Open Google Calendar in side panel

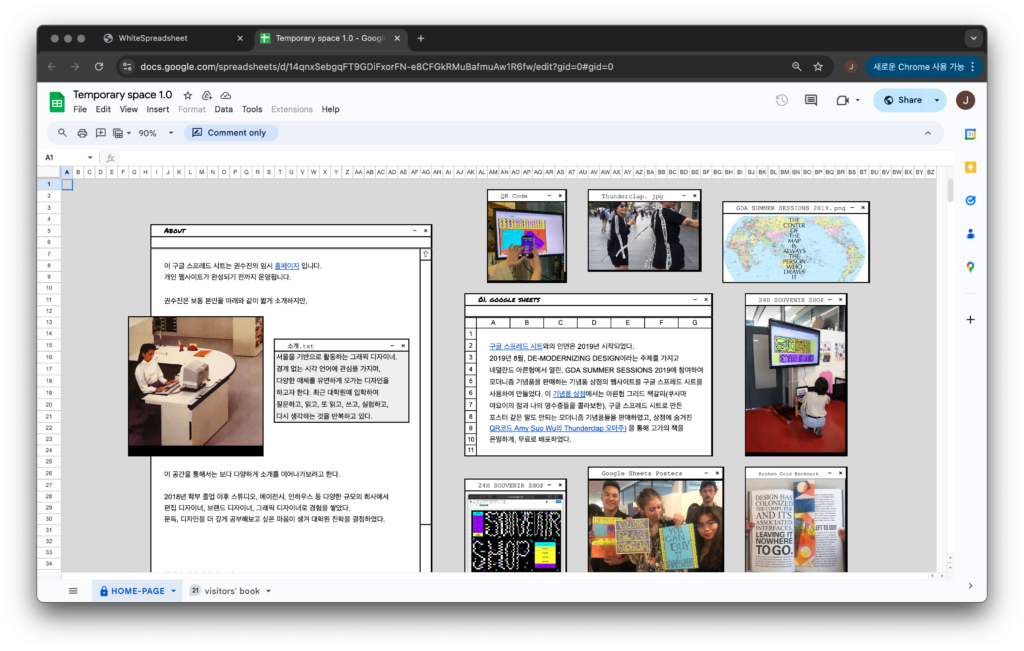(x=970, y=133)
